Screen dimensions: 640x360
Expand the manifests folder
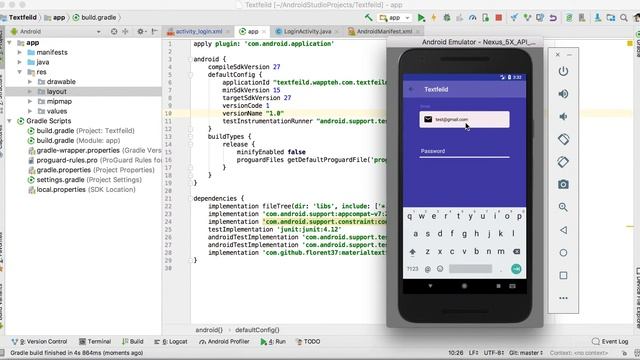coord(20,52)
